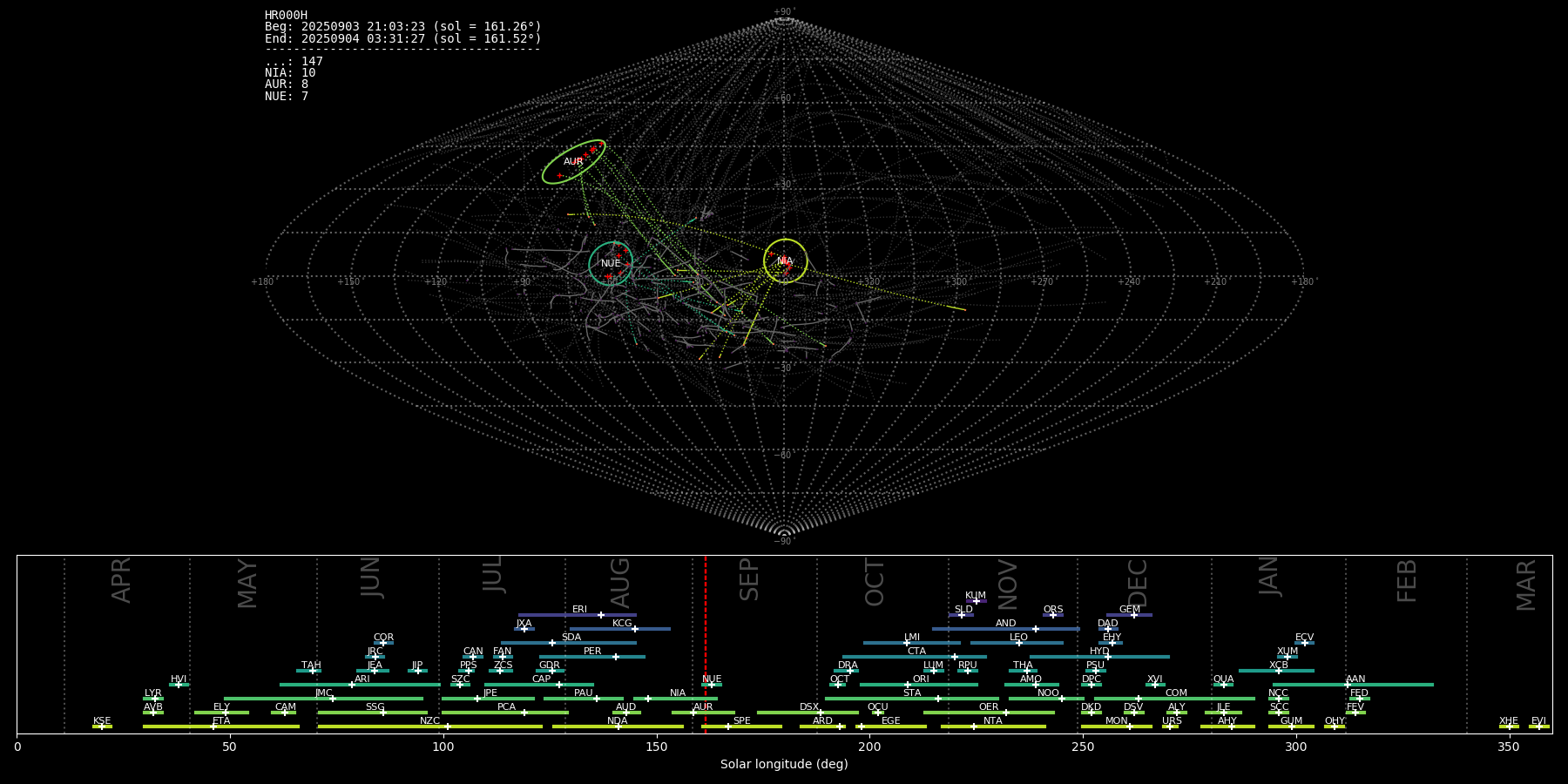Image resolution: width=1568 pixels, height=784 pixels.
Task: Click the white peak marker on the KUM bar
Action: tap(976, 601)
